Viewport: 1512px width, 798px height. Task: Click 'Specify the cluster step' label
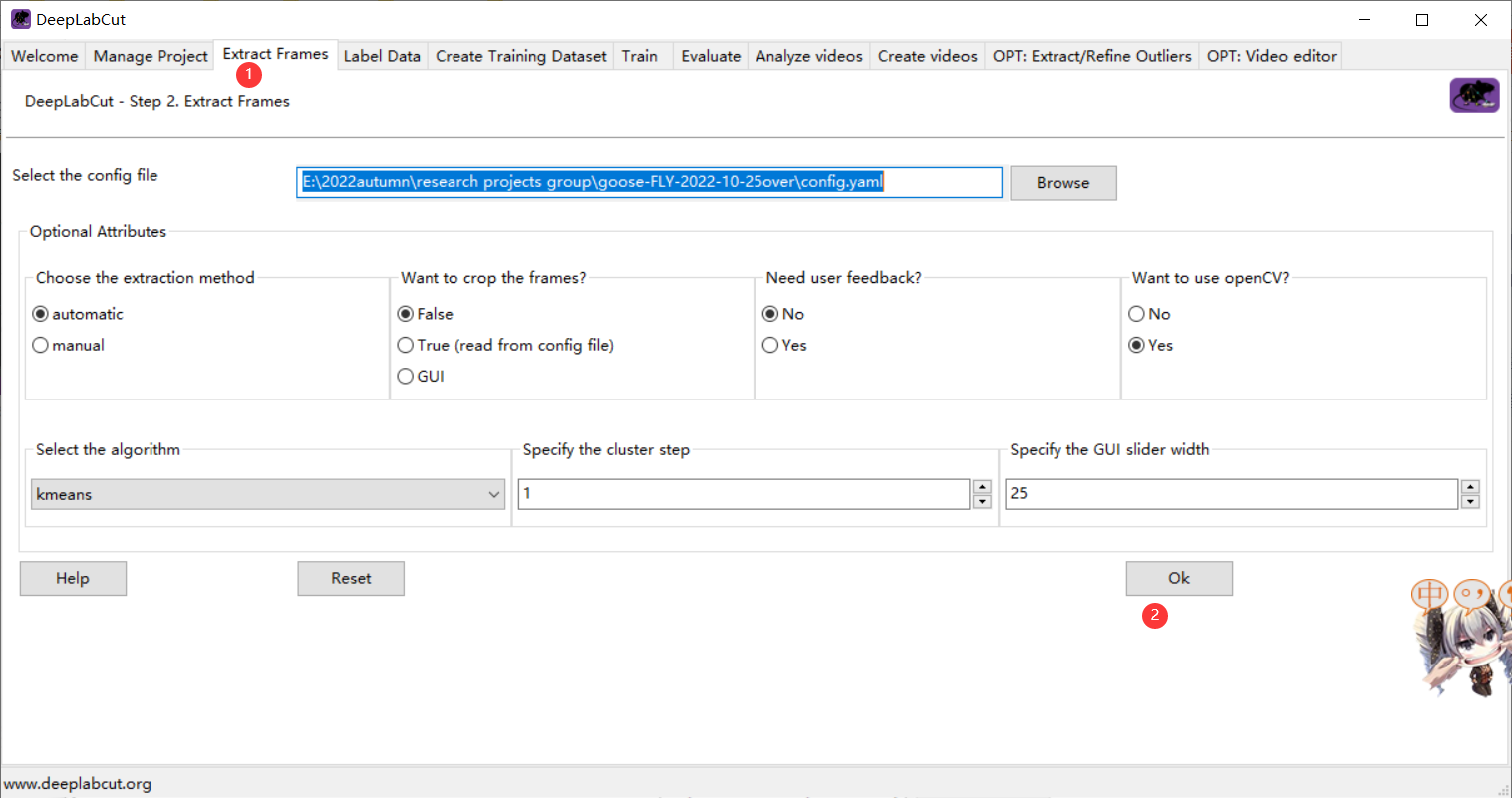606,450
